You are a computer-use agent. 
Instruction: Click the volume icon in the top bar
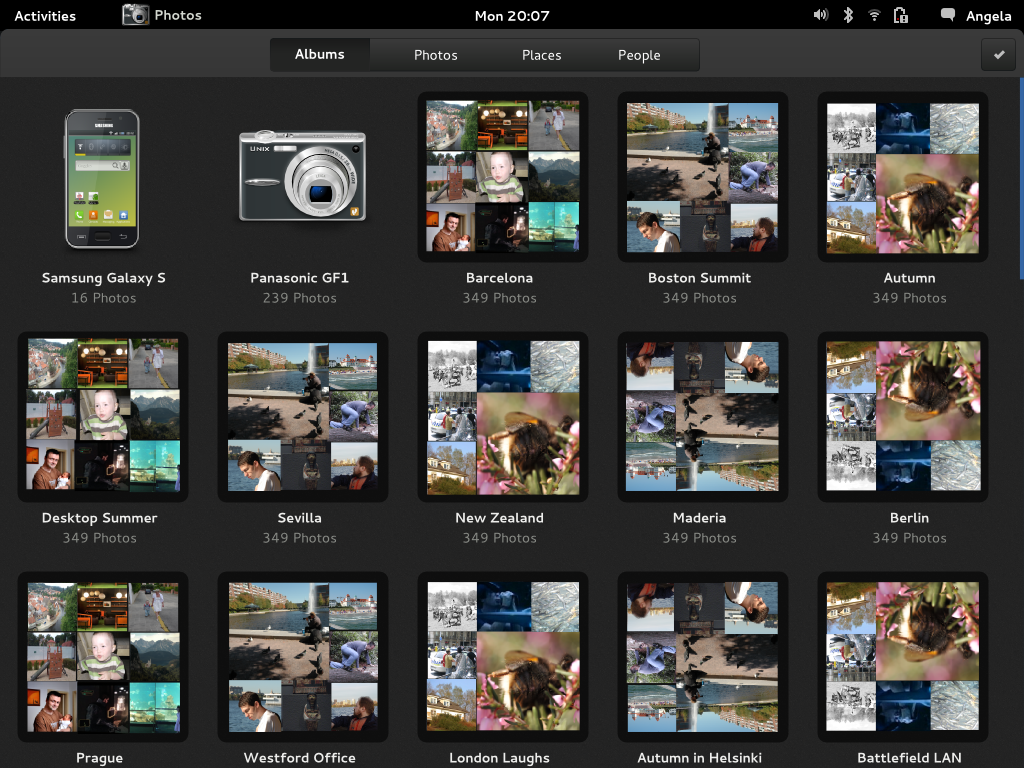point(820,15)
